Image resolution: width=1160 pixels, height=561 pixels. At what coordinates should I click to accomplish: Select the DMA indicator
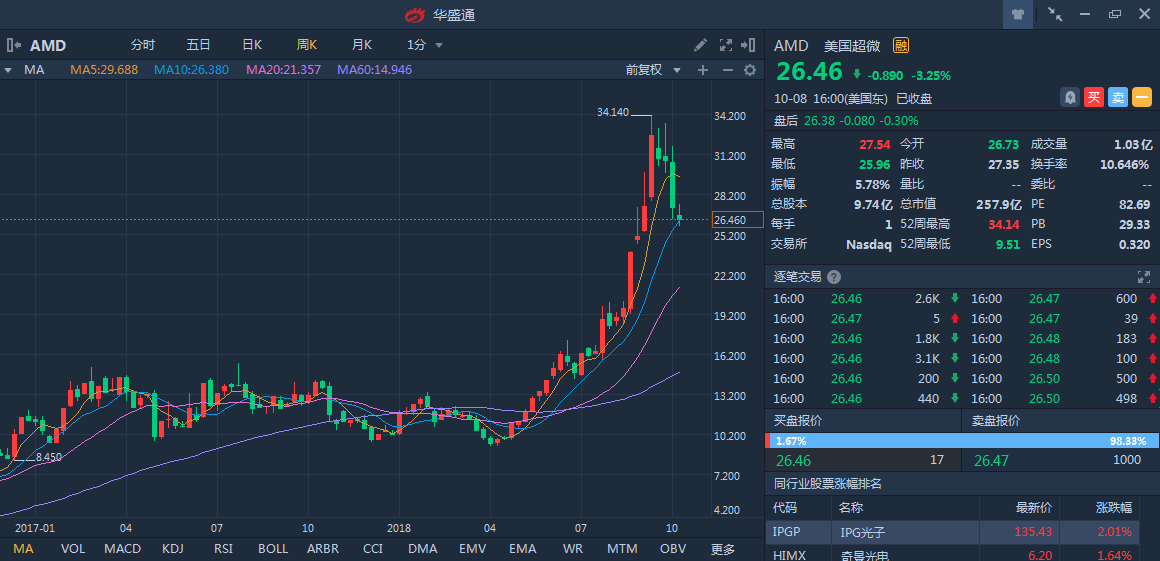click(x=422, y=549)
